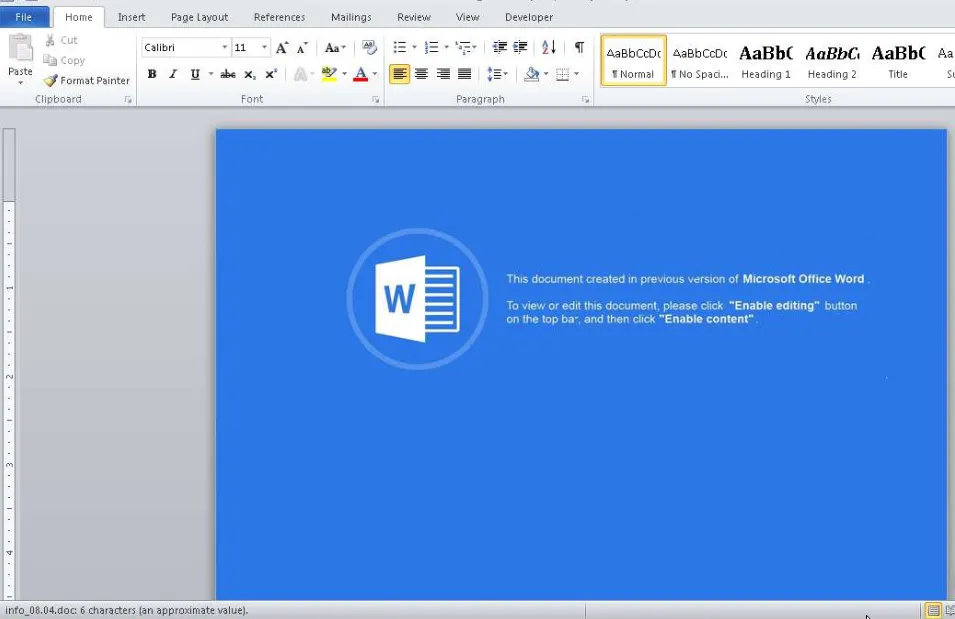Open the font color dropdown arrow

375,74
